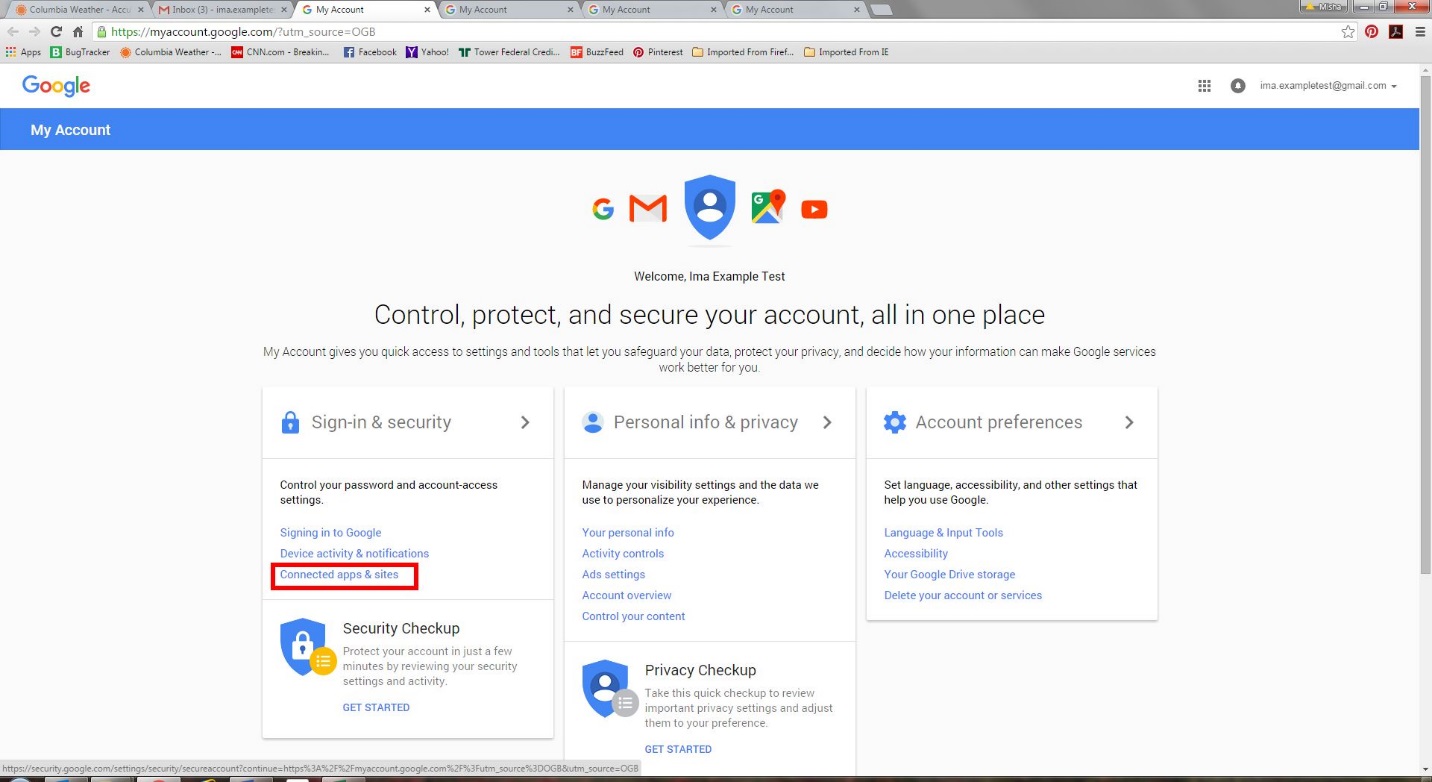Click the person icon beside Personal info & privacy
This screenshot has height=782, width=1432.
[x=593, y=422]
